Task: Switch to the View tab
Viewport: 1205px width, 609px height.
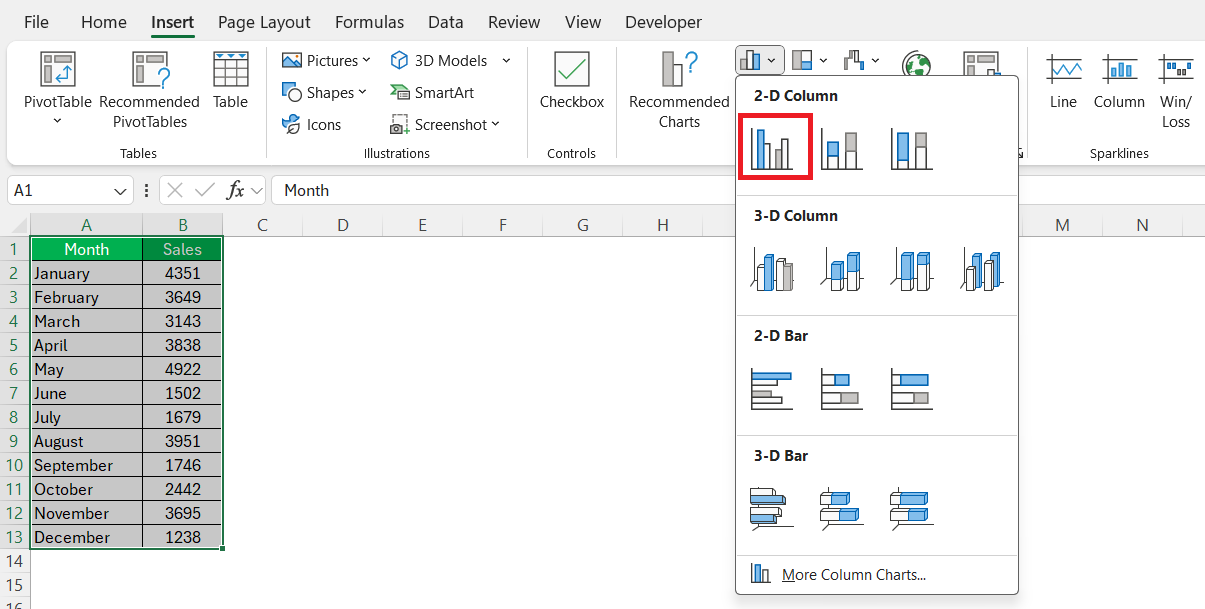Action: (x=583, y=22)
